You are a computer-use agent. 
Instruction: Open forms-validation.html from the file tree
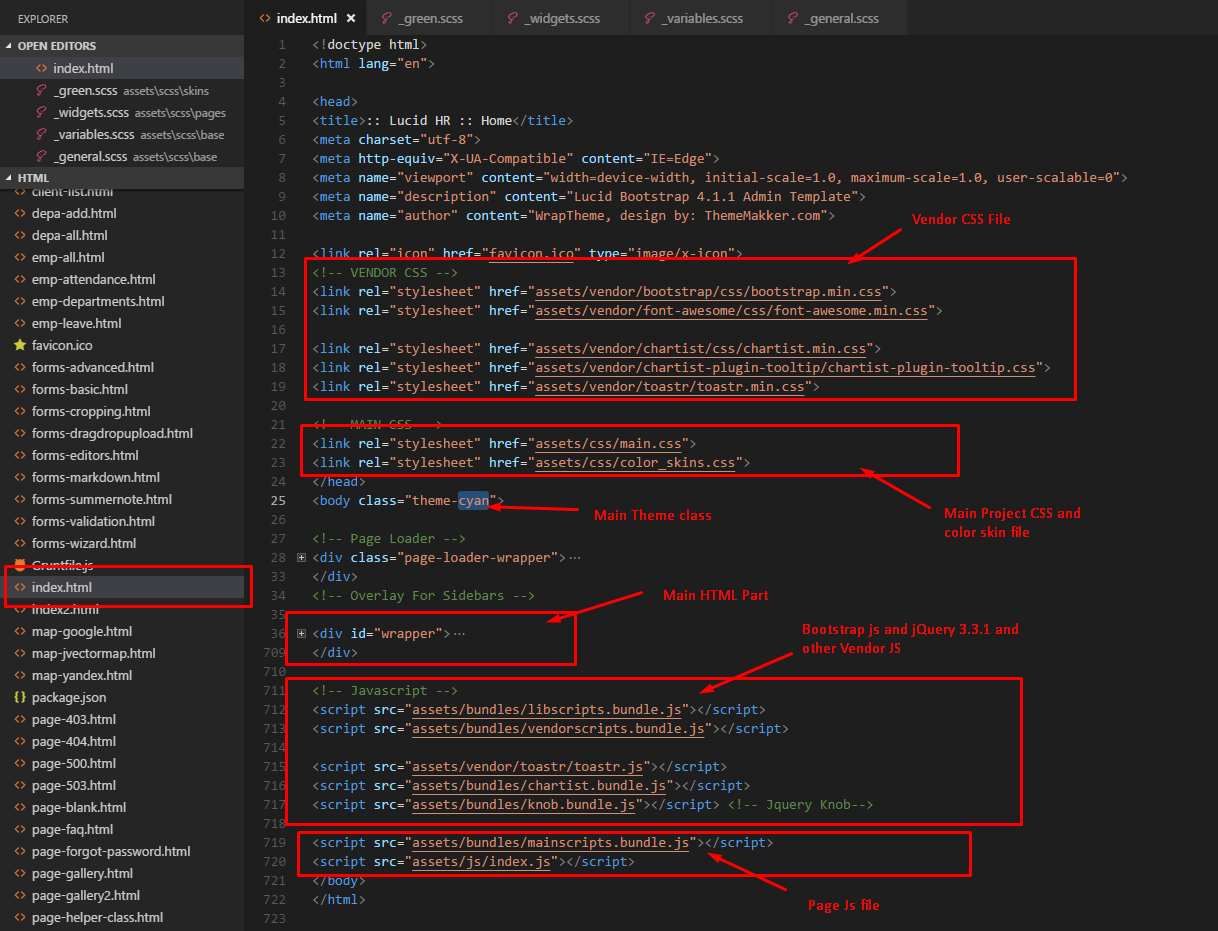point(93,521)
